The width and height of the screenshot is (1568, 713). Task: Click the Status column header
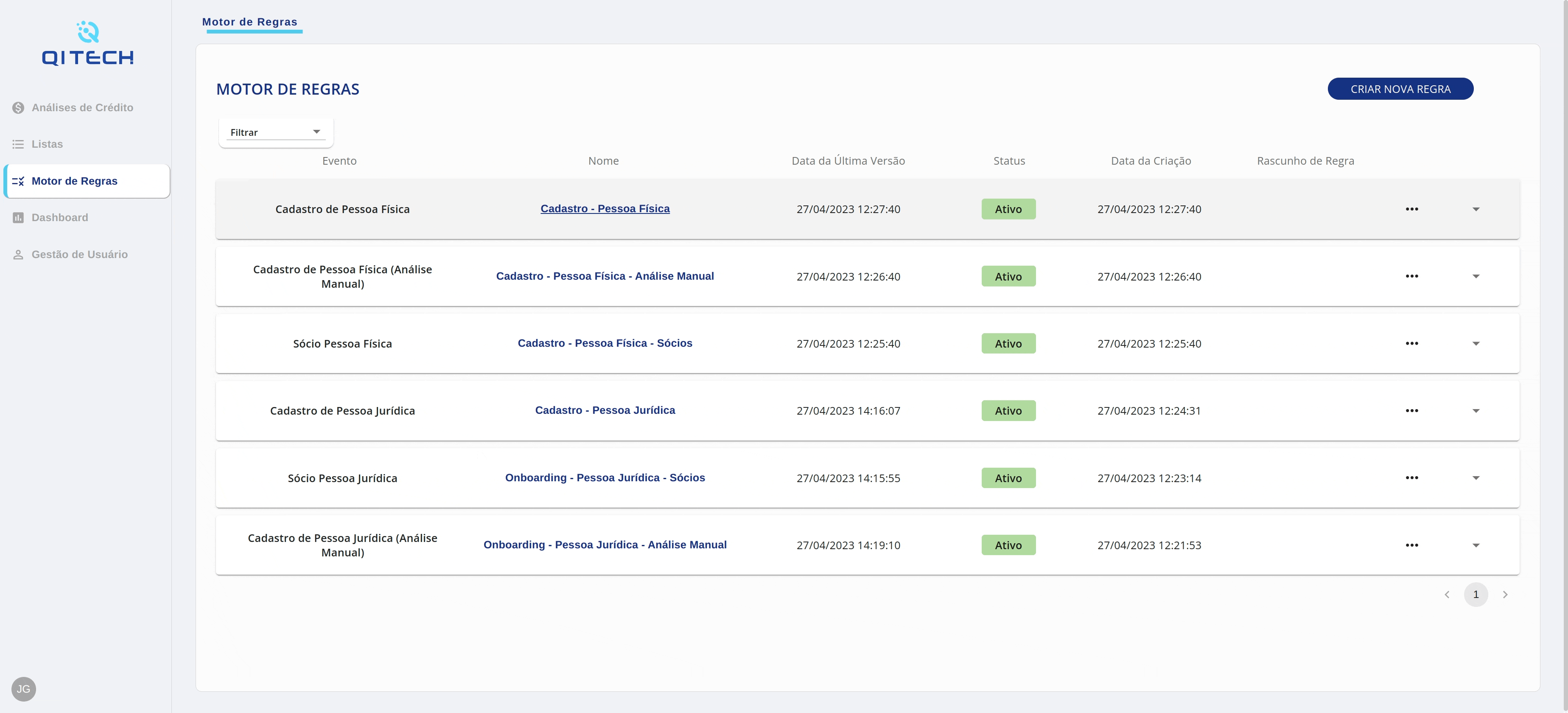pyautogui.click(x=1009, y=161)
